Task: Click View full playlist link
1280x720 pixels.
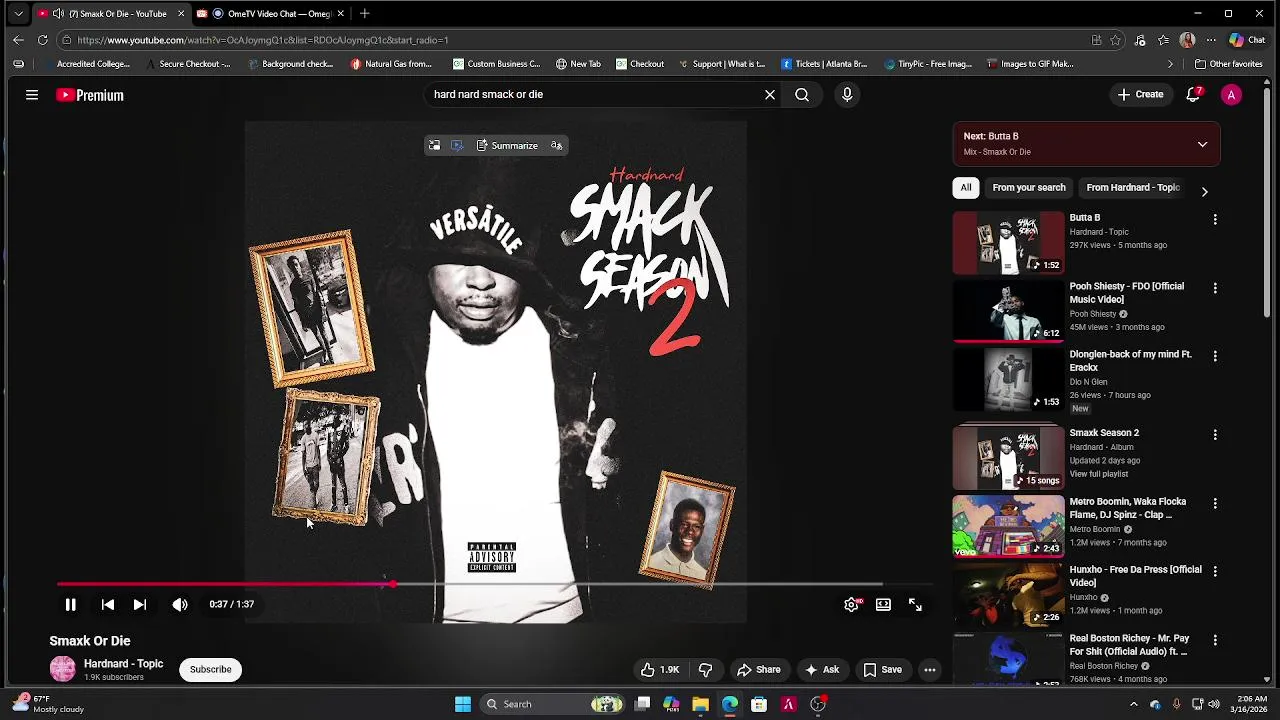Action: 1098,474
